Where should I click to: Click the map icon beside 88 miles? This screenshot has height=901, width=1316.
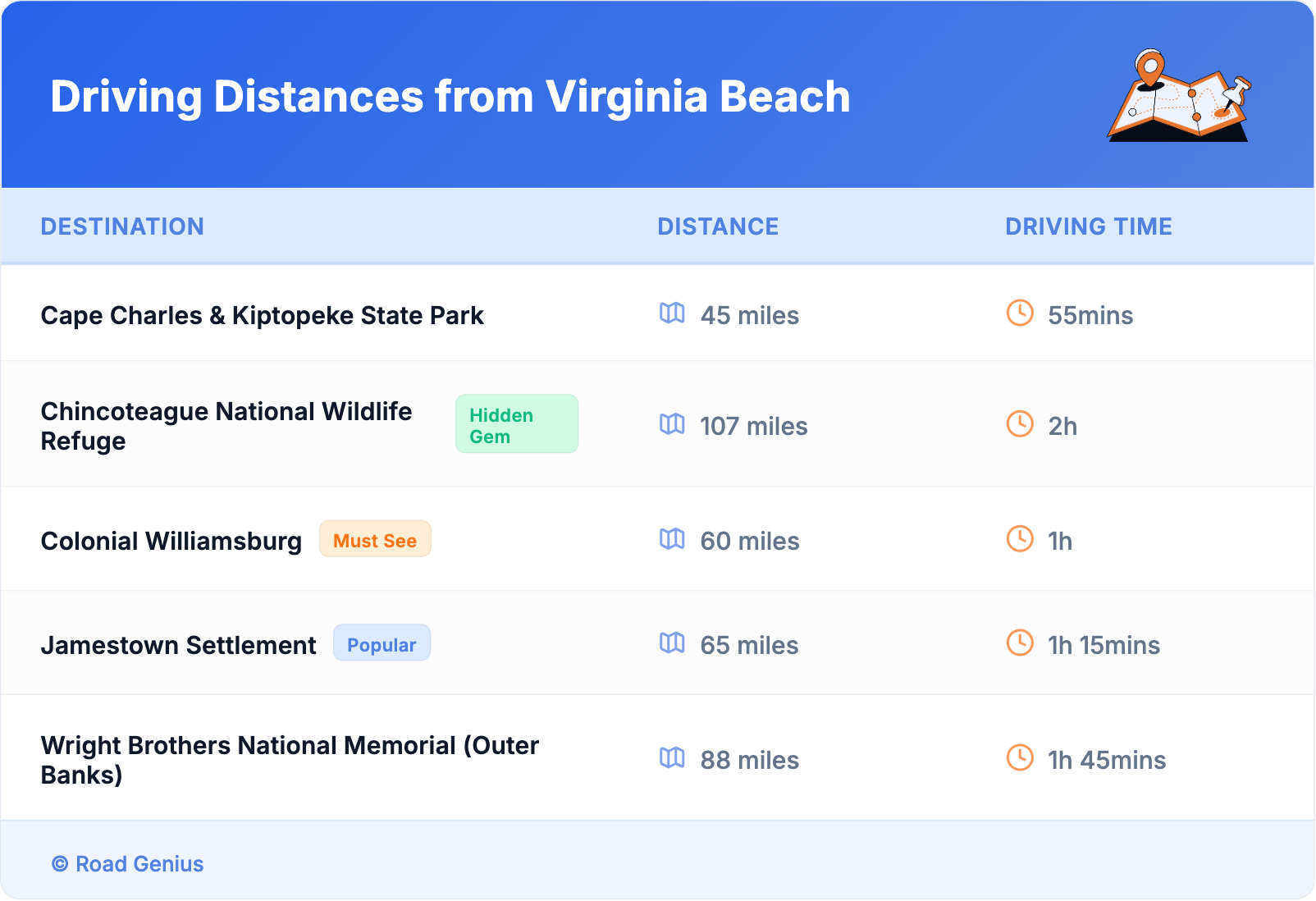point(672,758)
